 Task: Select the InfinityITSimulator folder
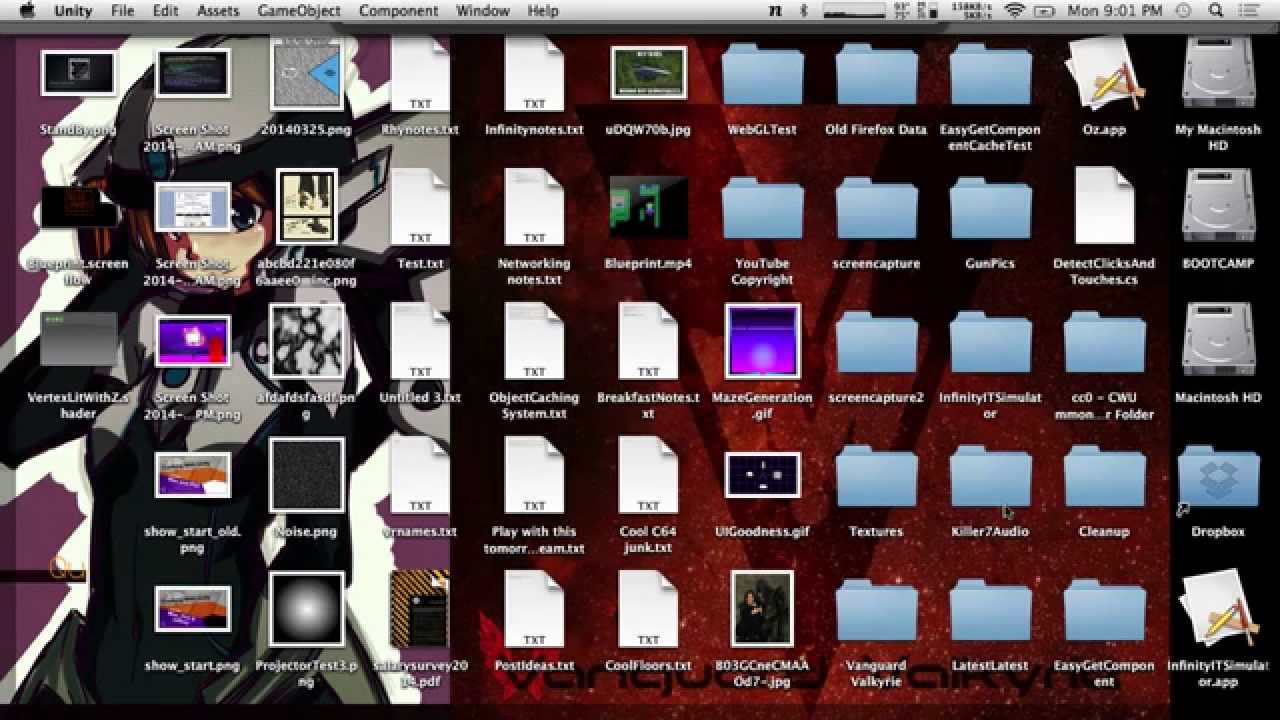(x=990, y=342)
